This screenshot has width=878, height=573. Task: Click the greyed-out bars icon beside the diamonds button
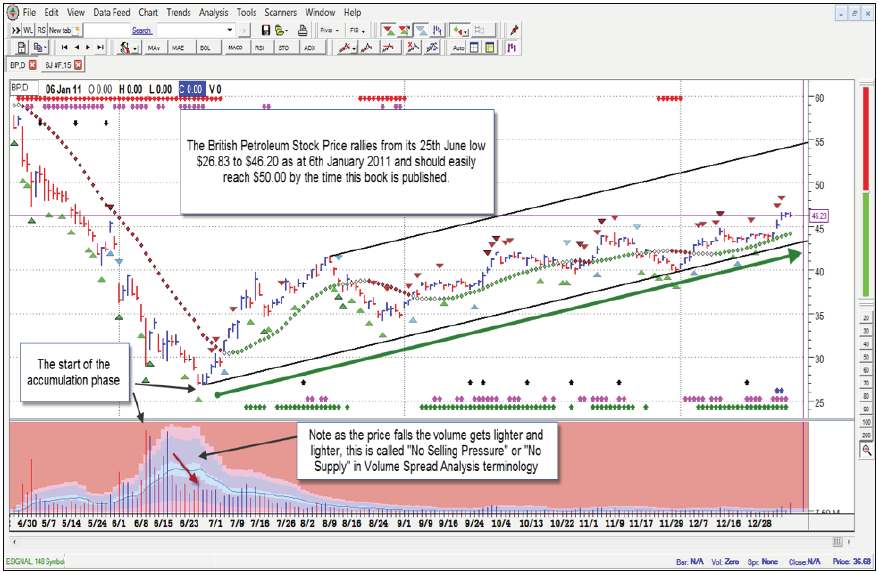coord(481,30)
